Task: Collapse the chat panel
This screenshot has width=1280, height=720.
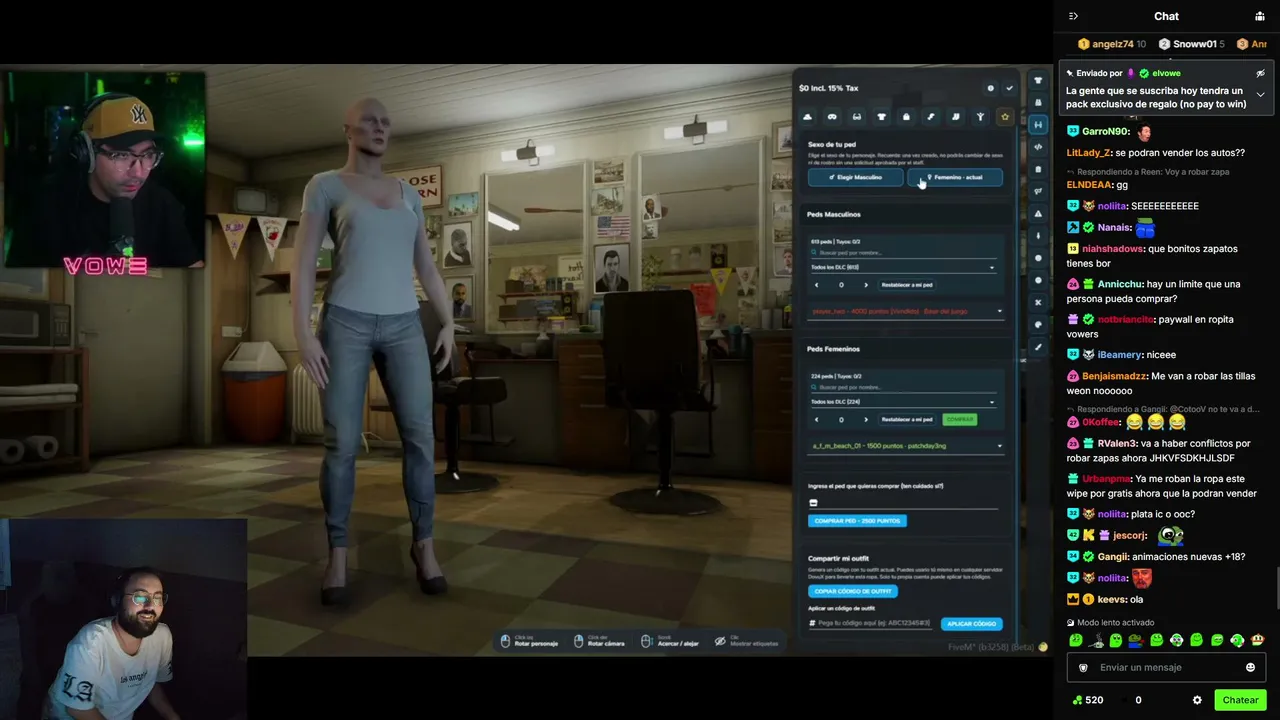Action: [x=1073, y=16]
